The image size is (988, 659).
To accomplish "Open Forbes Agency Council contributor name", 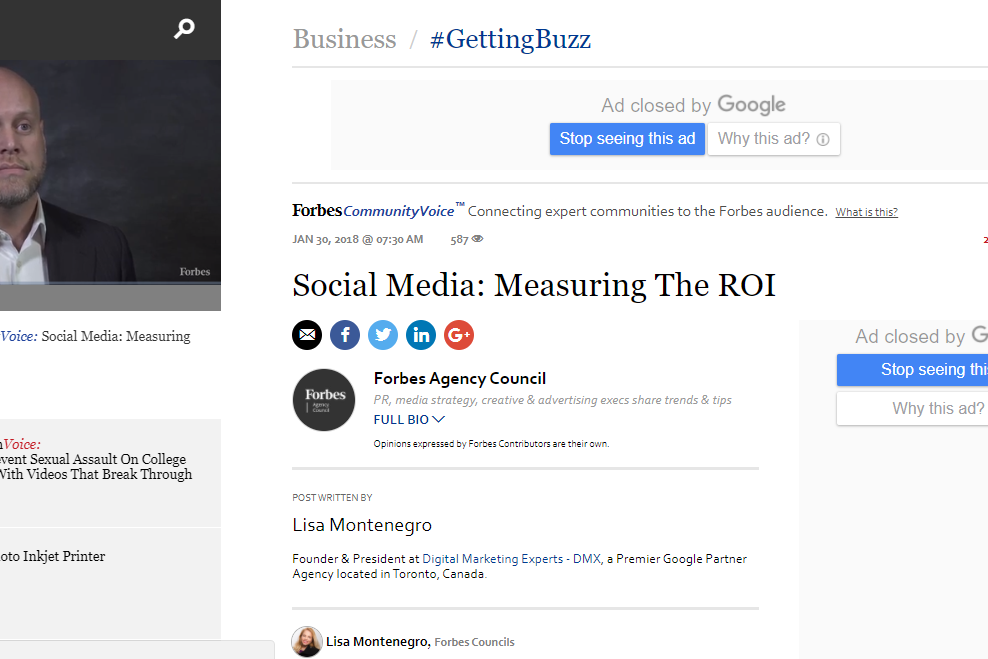I will tap(459, 378).
